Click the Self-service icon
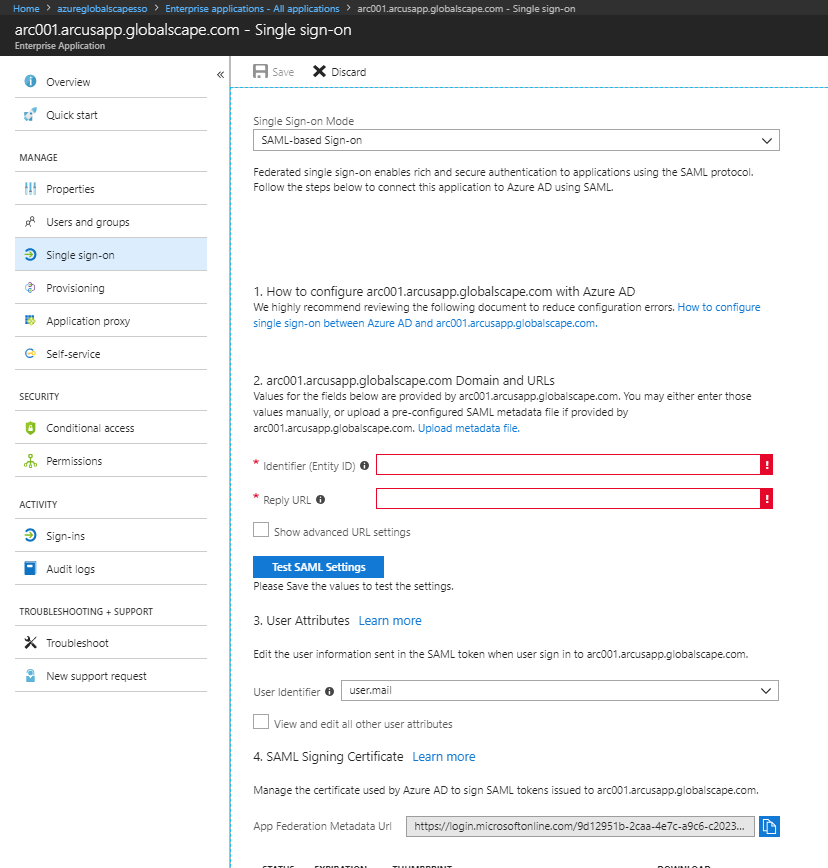 coord(30,354)
